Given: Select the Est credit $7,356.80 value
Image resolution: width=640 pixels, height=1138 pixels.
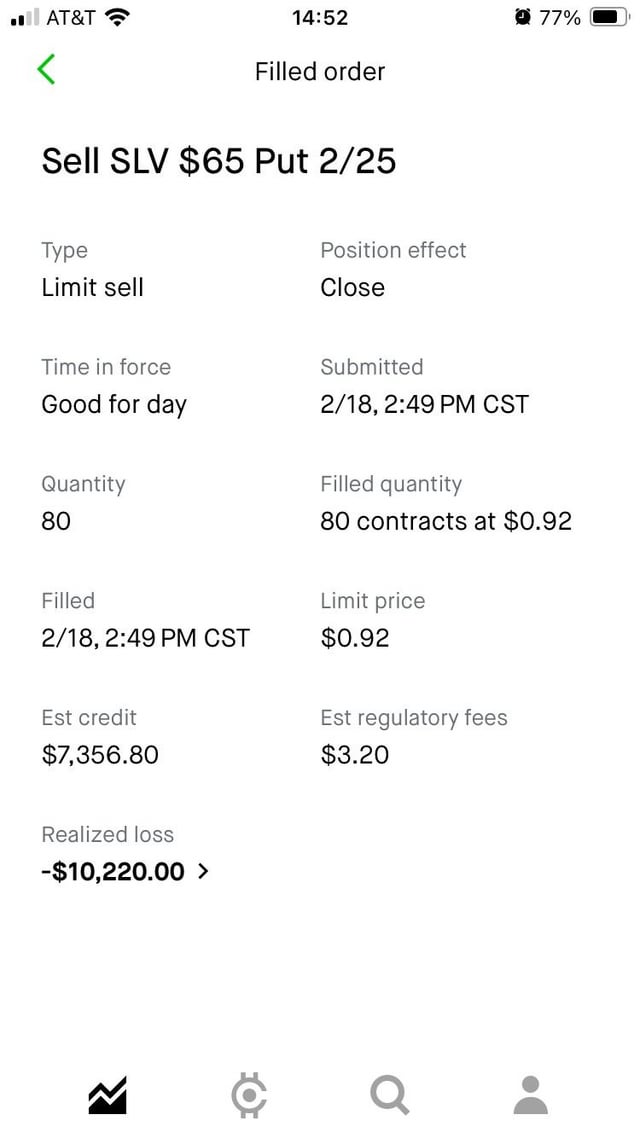Looking at the screenshot, I should [100, 754].
